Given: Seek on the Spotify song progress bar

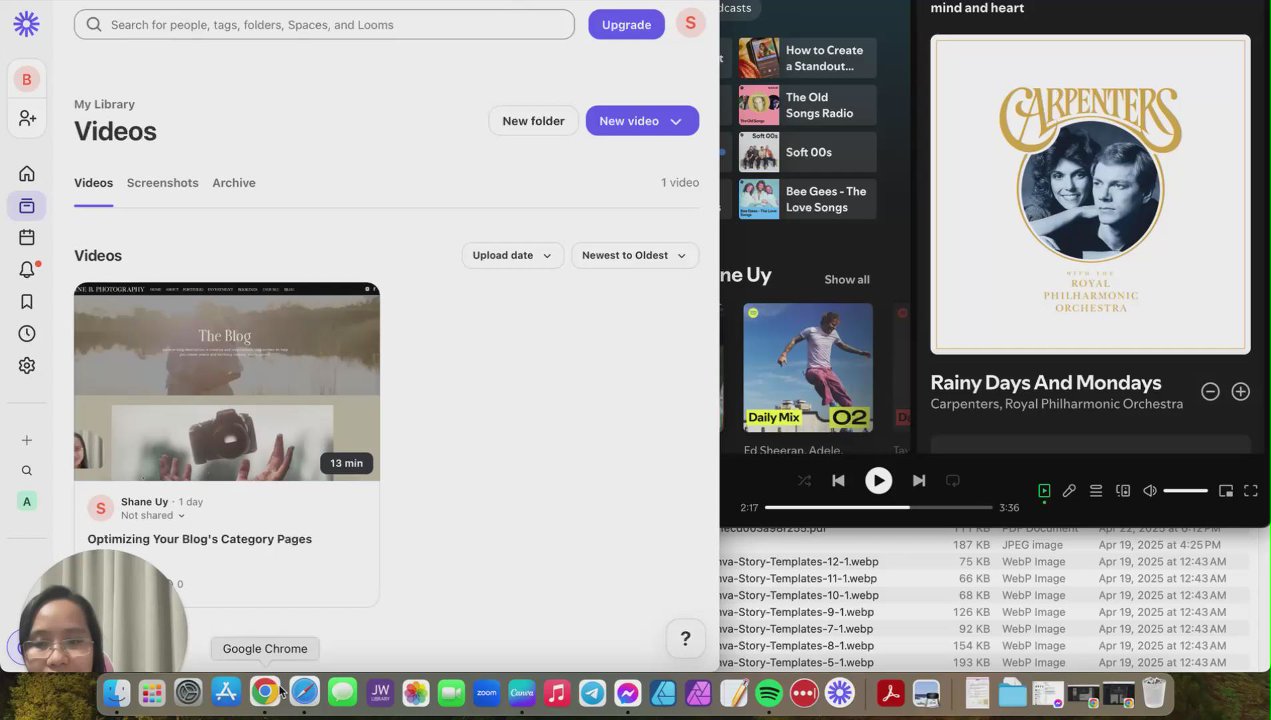Looking at the screenshot, I should pyautogui.click(x=878, y=507).
